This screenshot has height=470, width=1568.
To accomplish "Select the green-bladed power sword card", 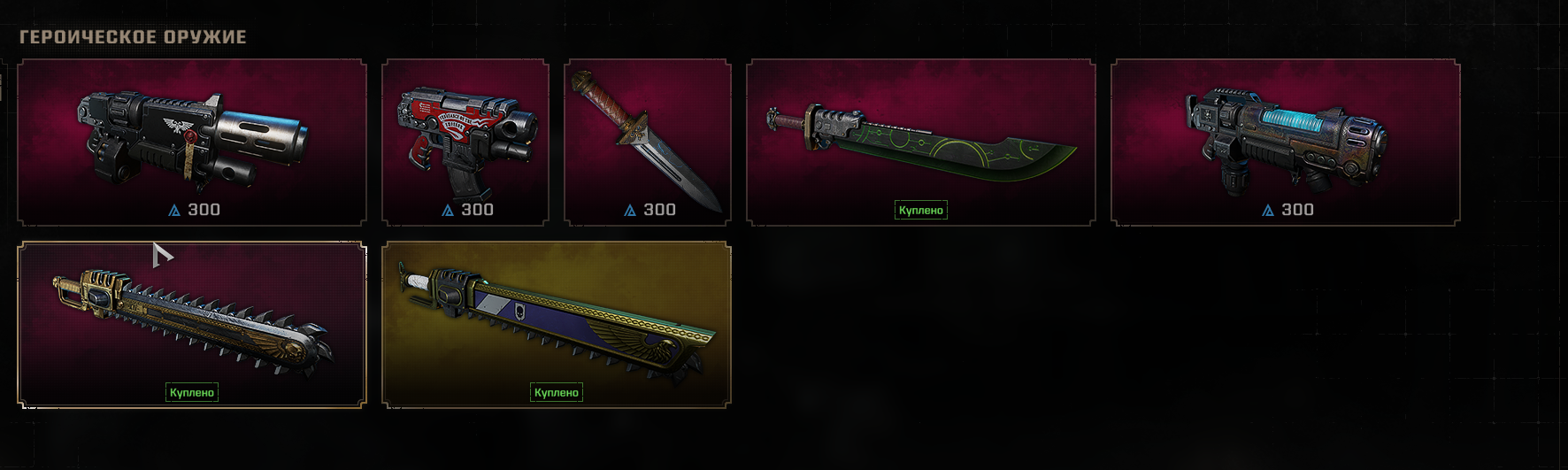I will (x=921, y=143).
